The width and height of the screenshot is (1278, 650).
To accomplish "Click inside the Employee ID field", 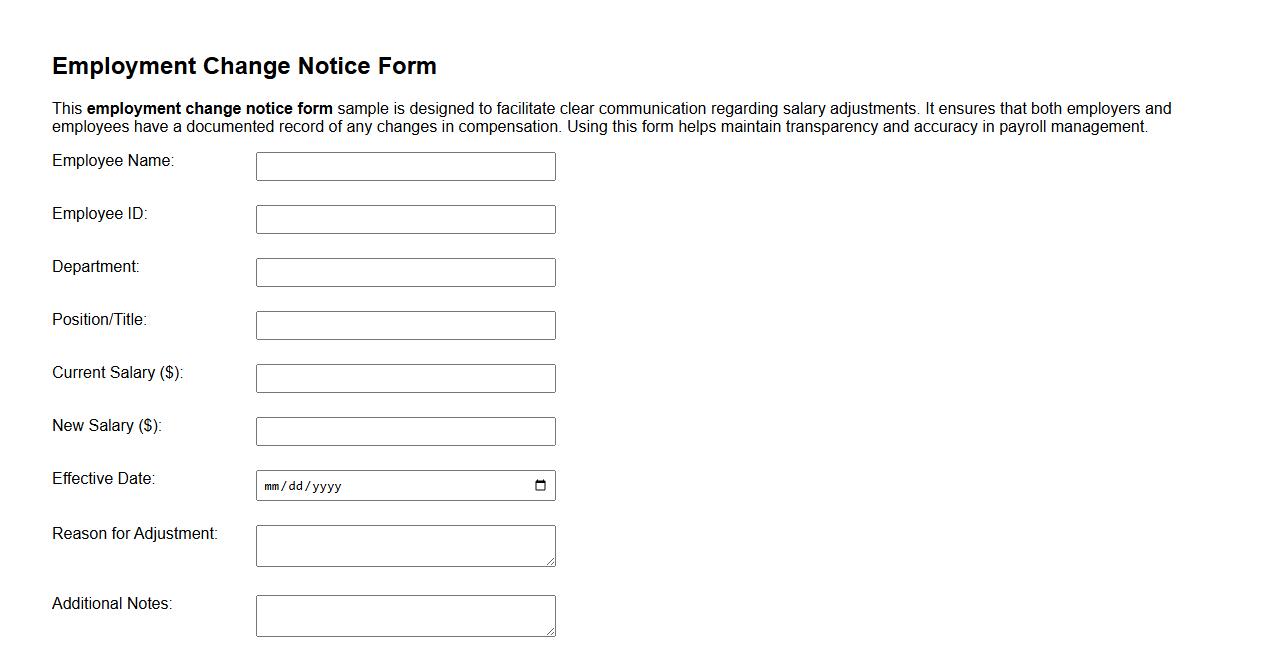I will tap(405, 218).
